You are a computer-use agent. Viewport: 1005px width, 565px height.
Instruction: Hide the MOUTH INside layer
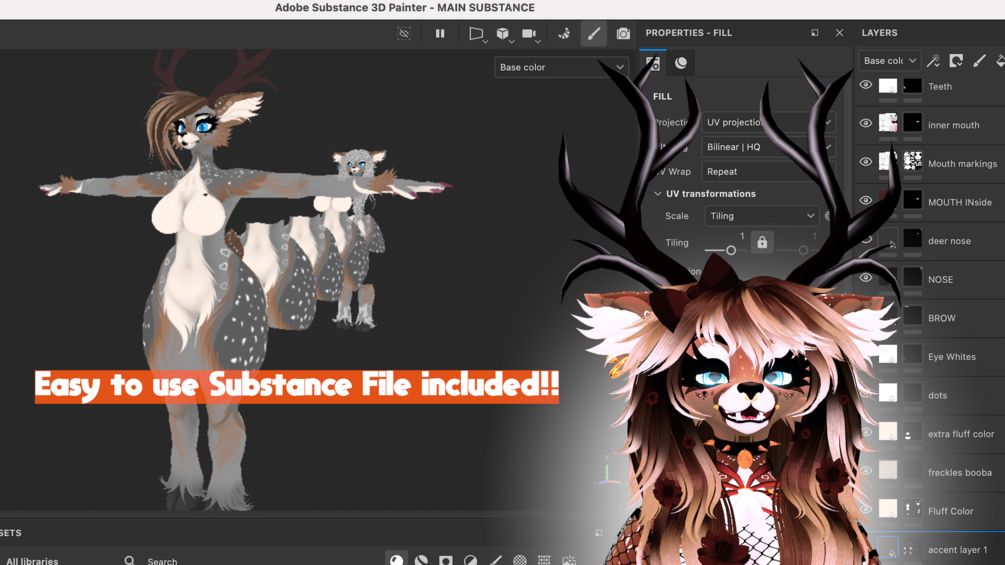point(866,201)
